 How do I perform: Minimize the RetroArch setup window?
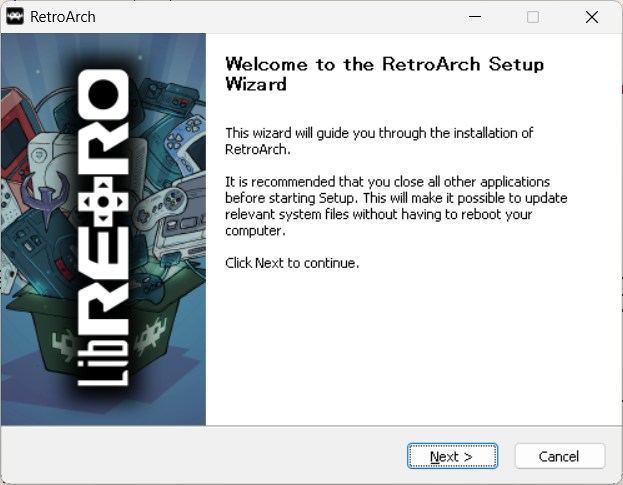(475, 17)
